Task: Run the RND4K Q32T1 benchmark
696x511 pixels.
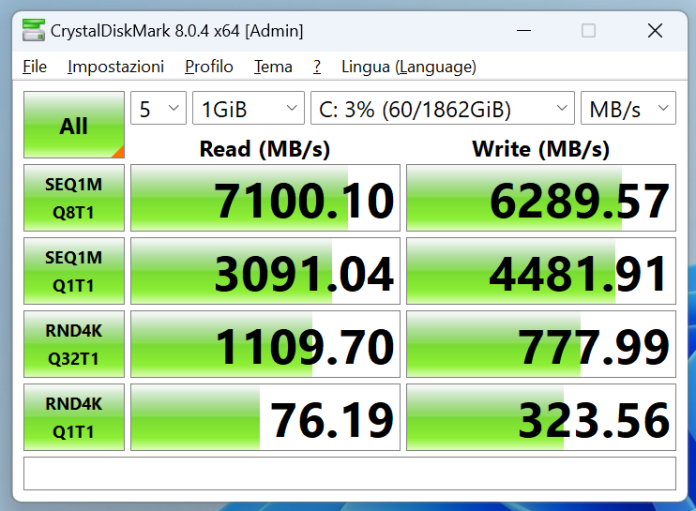Action: (74, 344)
